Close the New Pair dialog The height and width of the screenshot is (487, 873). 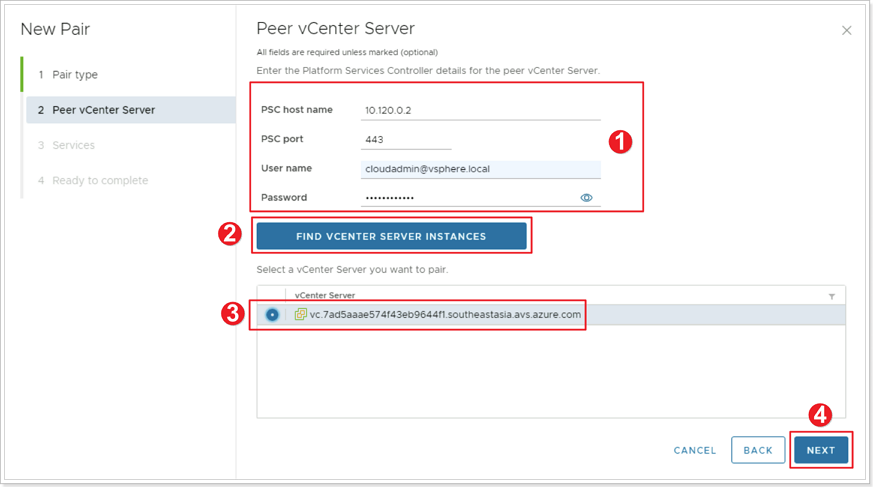tap(846, 31)
